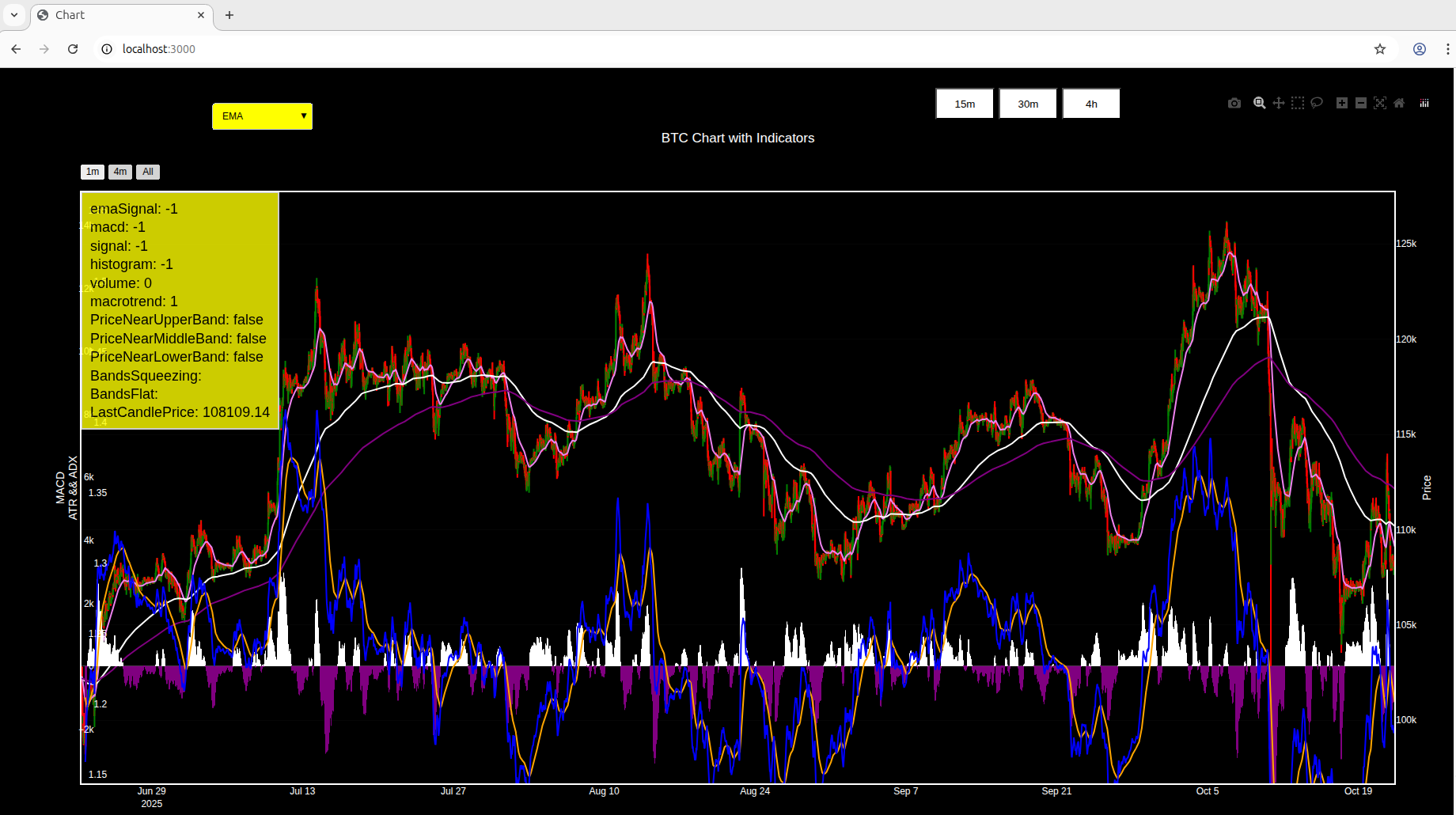Enable Pan drag mode
The width and height of the screenshot is (1456, 815).
[x=1279, y=104]
